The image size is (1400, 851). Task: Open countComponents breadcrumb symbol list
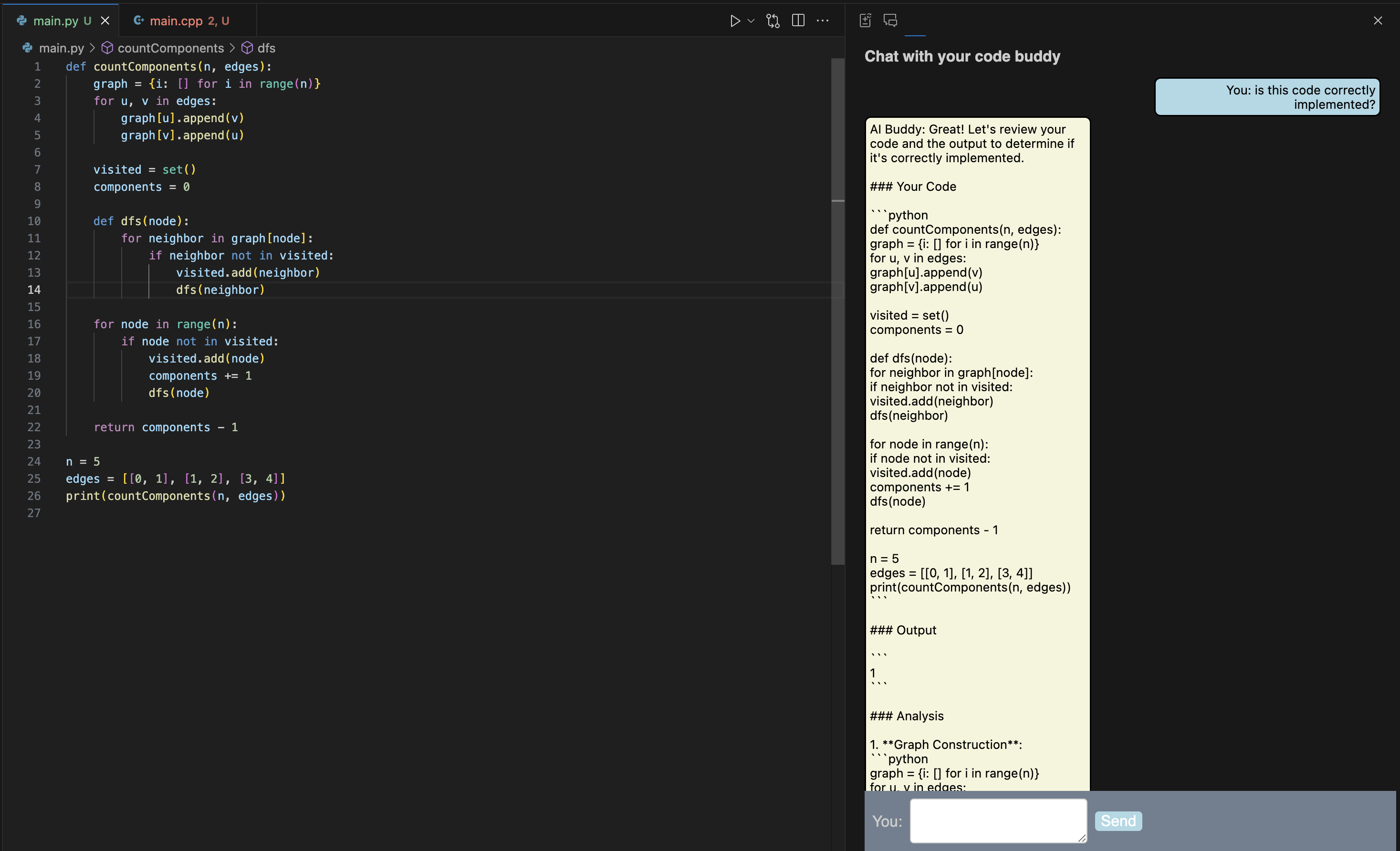(x=170, y=48)
